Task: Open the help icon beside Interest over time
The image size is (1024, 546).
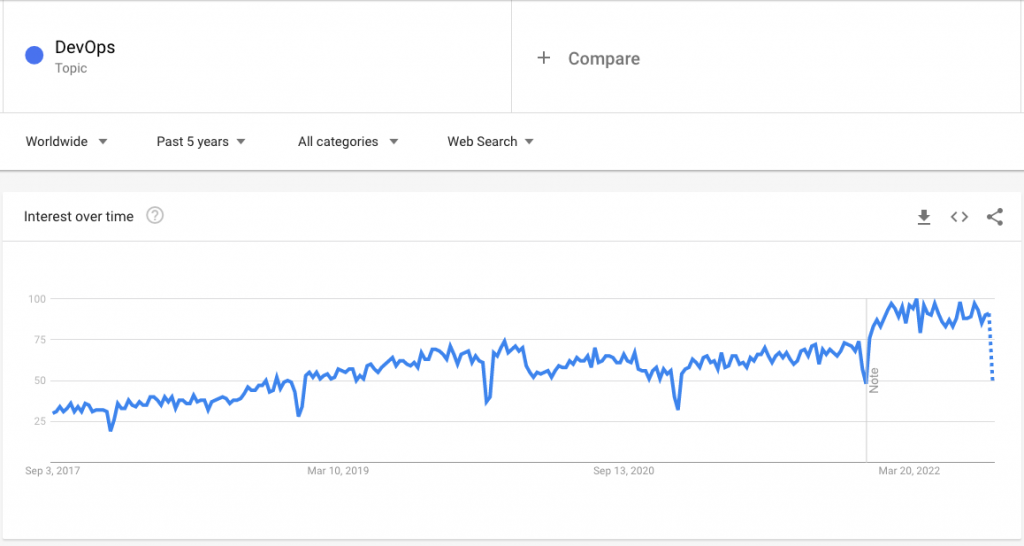Action: 155,216
